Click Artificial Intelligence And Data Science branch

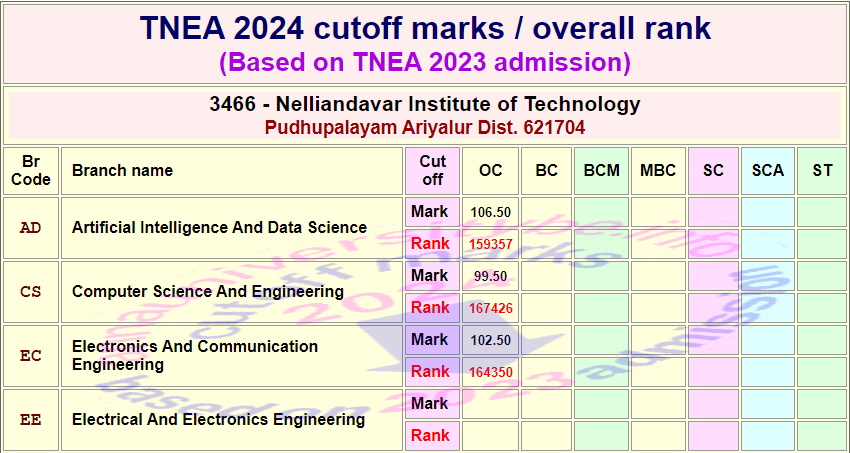coord(219,228)
